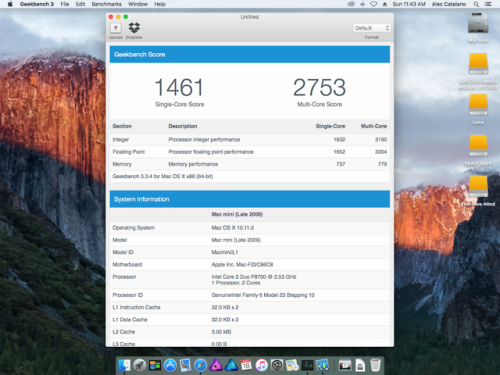Click the eject icon in menu bar
The width and height of the screenshot is (500, 375).
pos(385,4)
